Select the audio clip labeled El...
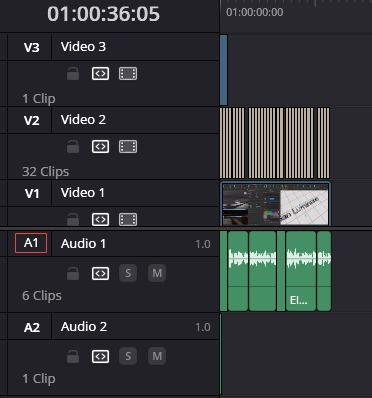This screenshot has width=372, height=398. coord(301,271)
